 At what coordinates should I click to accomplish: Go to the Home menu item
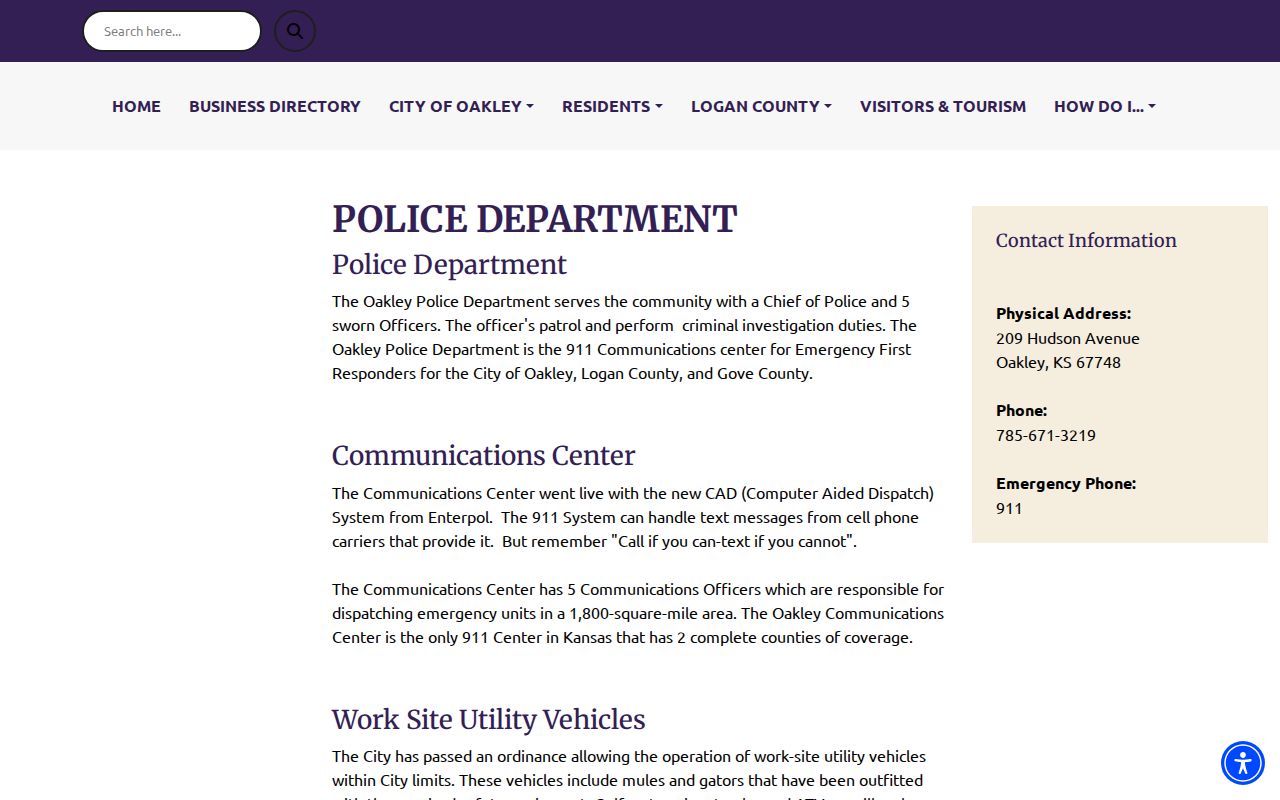(136, 106)
